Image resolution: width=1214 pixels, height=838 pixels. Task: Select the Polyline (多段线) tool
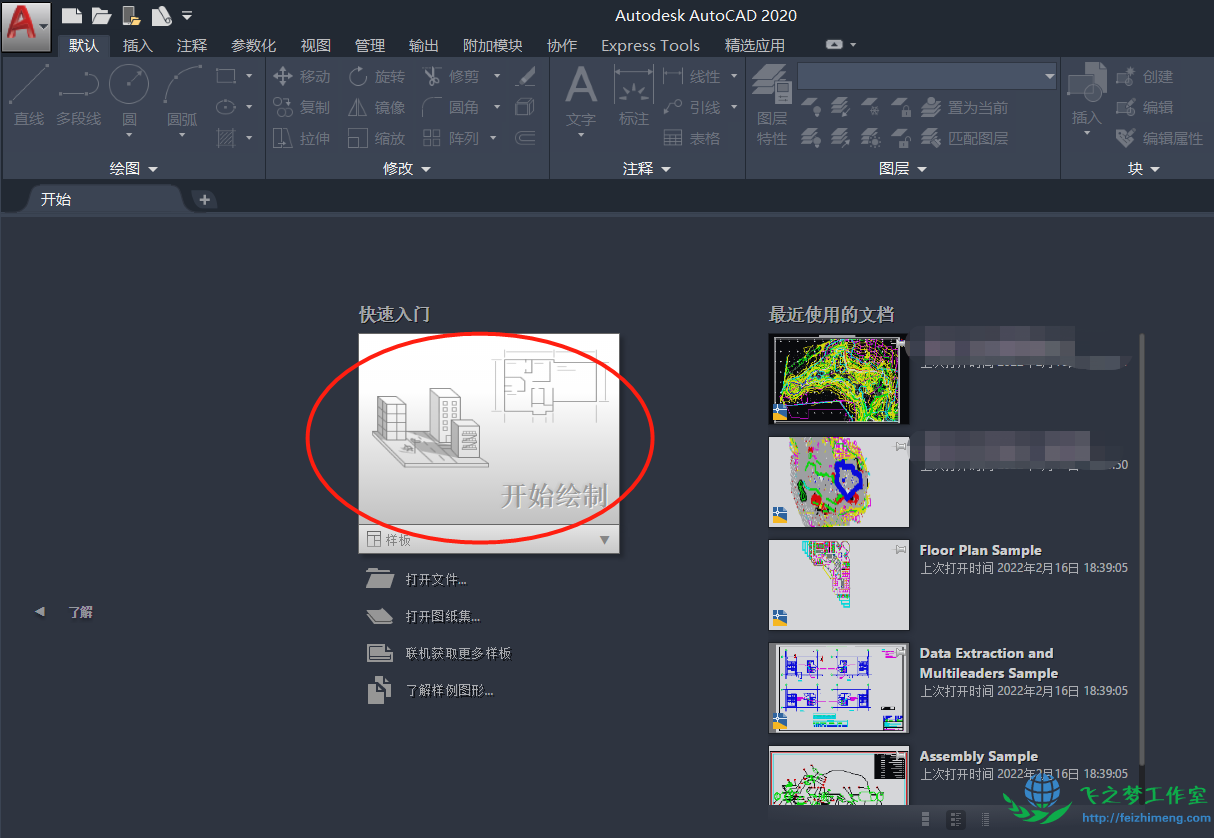point(79,96)
